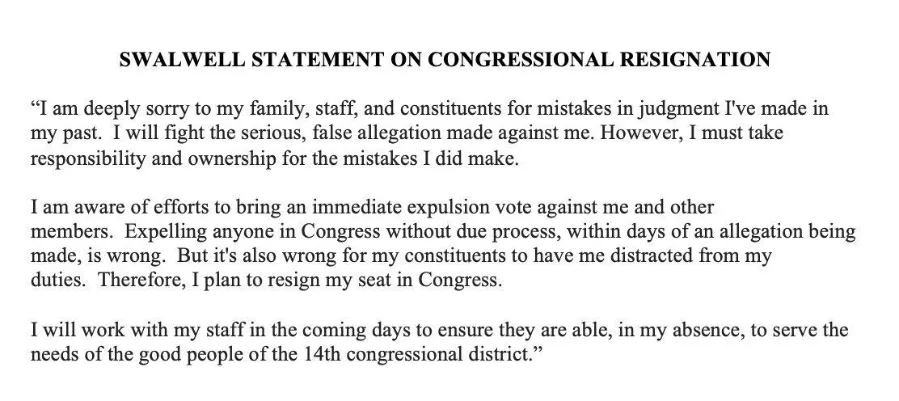Click the heading 'SWALWELL STATEMENT ON CONGRESSIONAL RESIGNATION'
The image size is (899, 401).
click(444, 59)
